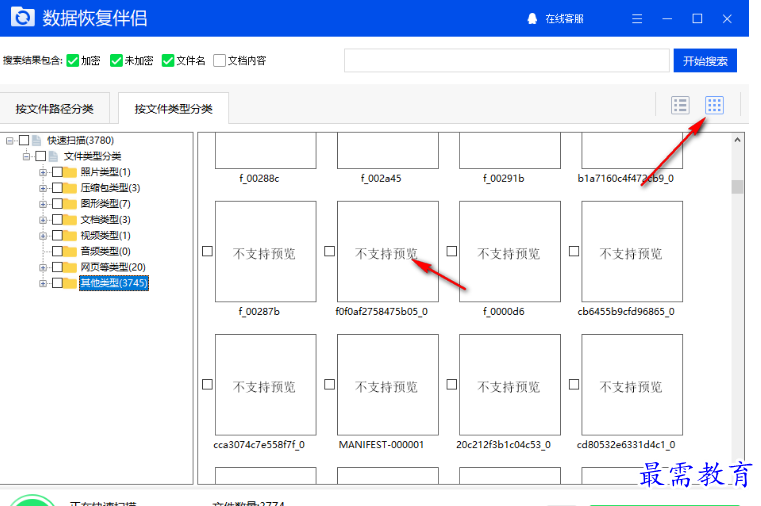Expand the 其他类型 tree node
761x506 pixels.
(43, 283)
